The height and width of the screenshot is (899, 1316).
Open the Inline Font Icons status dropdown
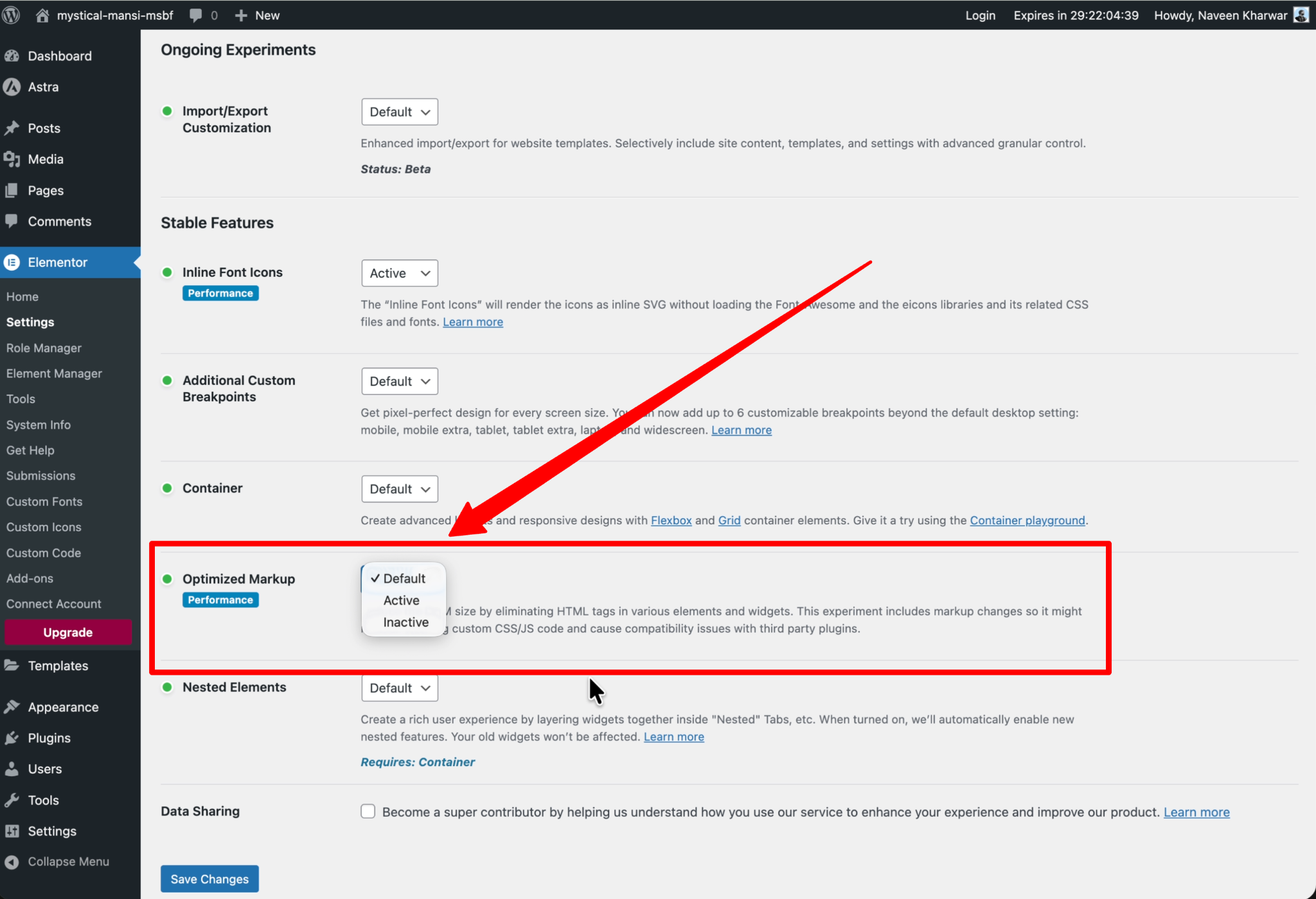[399, 273]
